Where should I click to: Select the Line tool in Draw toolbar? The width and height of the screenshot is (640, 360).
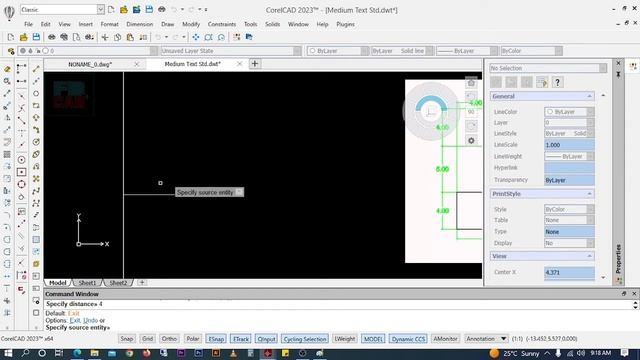pos(36,69)
